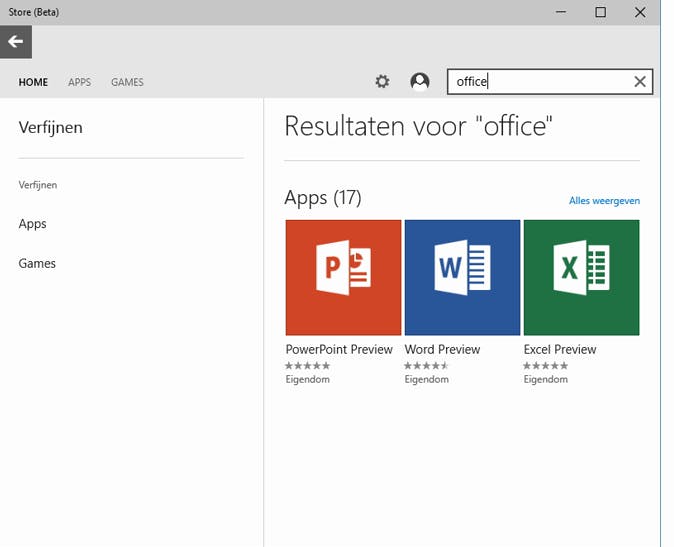Switch to the GAMES tab
The width and height of the screenshot is (674, 547).
tap(127, 82)
